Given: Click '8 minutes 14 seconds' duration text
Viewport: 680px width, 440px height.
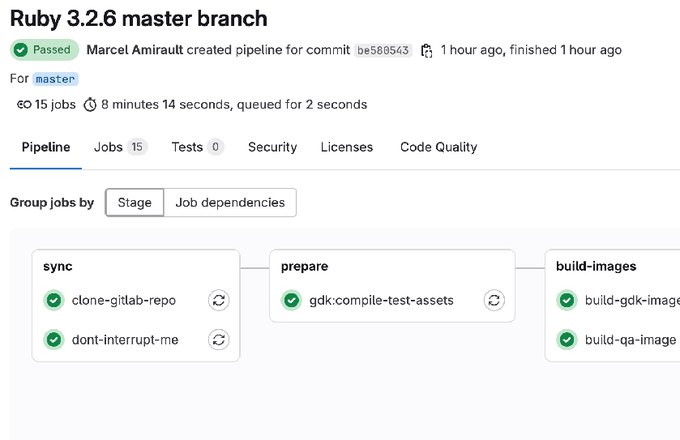Looking at the screenshot, I should [x=166, y=104].
